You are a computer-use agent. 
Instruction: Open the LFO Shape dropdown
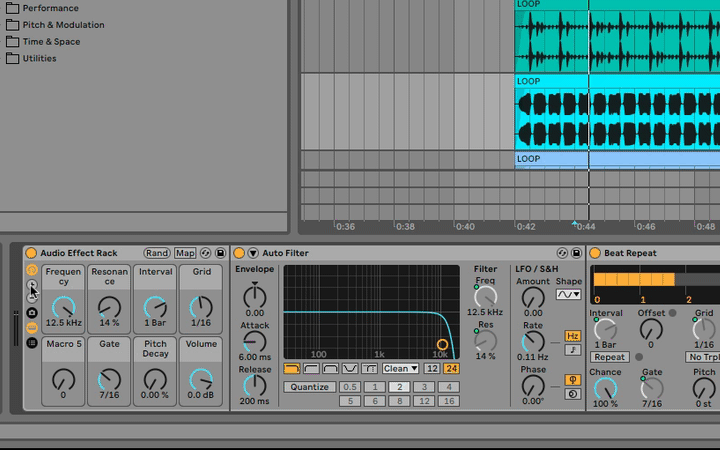pos(569,295)
